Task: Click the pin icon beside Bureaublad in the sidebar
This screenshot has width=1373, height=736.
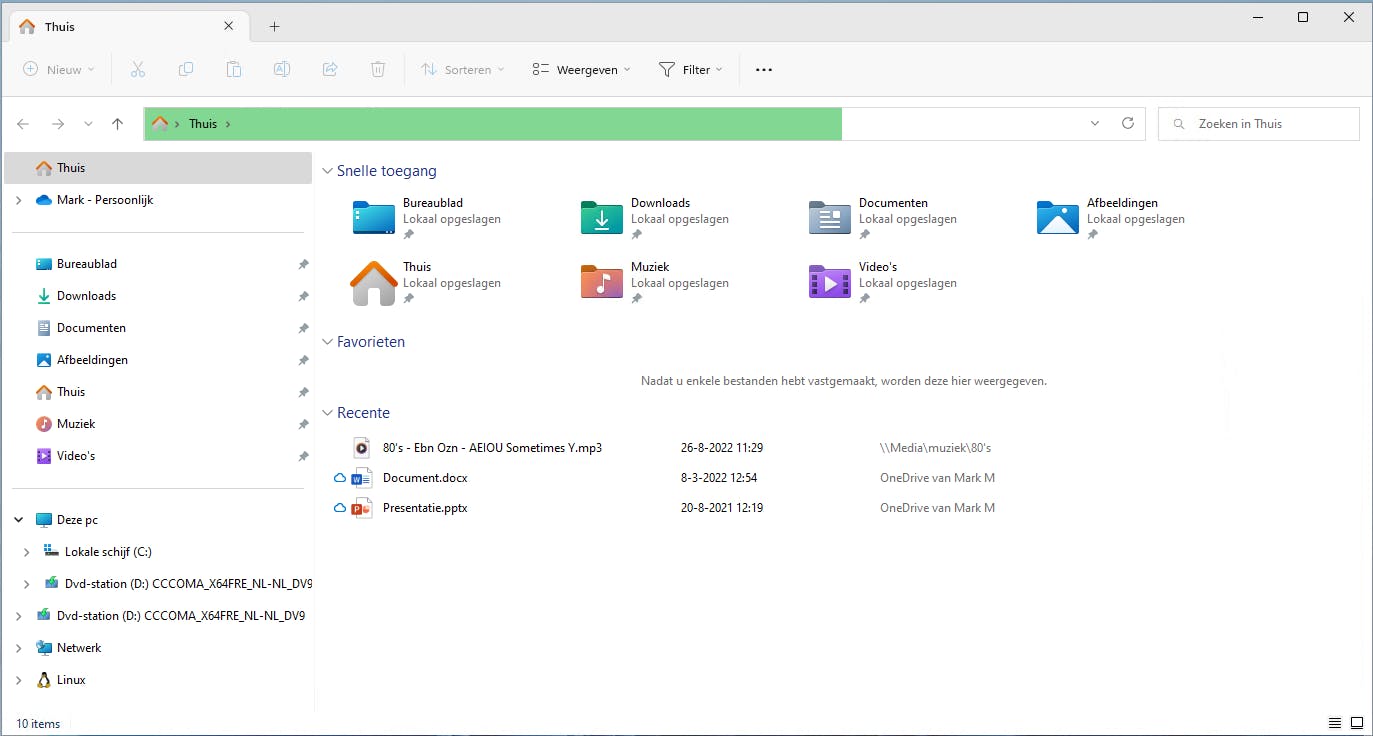Action: [x=303, y=264]
